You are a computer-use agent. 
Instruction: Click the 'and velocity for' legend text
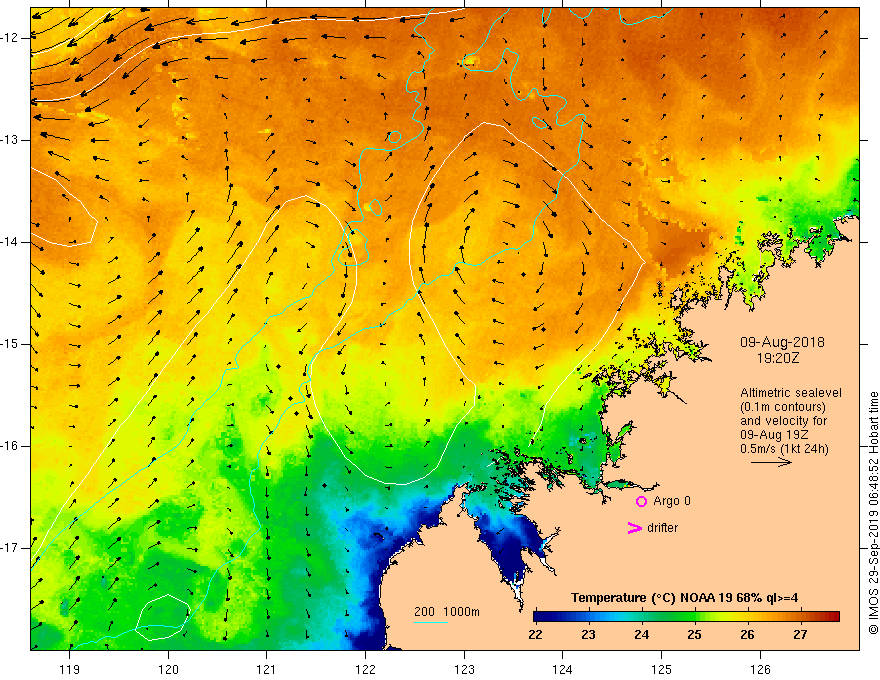coord(783,421)
